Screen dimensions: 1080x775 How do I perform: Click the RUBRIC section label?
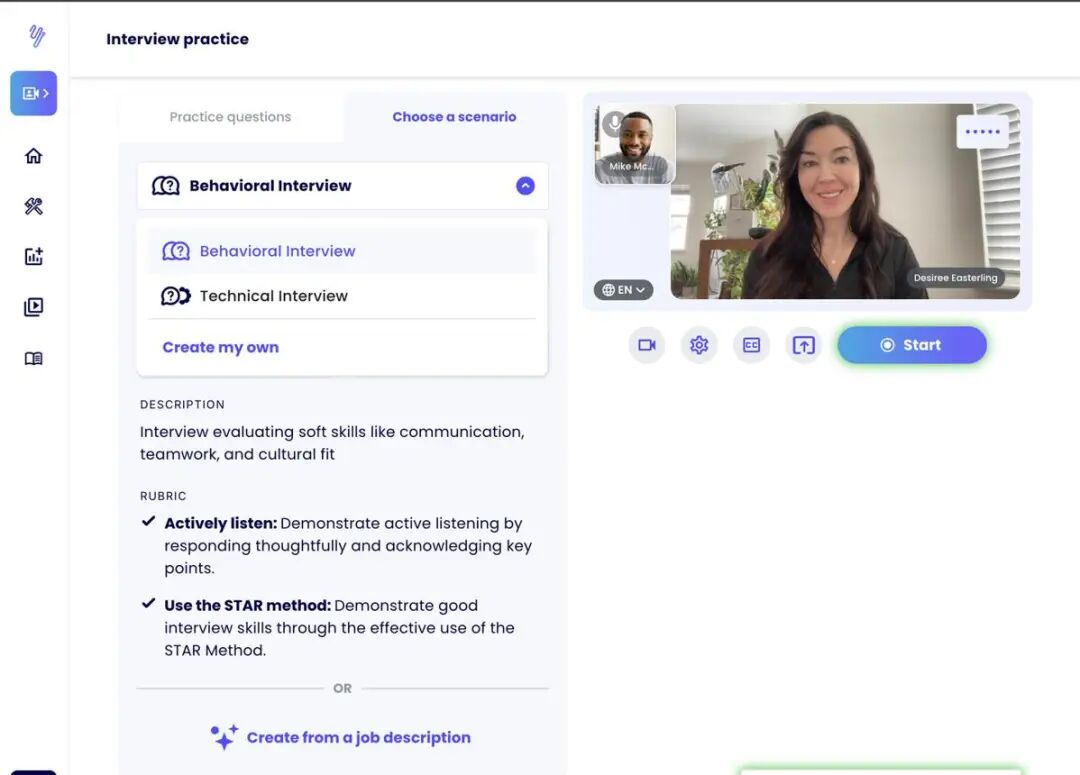pyautogui.click(x=163, y=496)
